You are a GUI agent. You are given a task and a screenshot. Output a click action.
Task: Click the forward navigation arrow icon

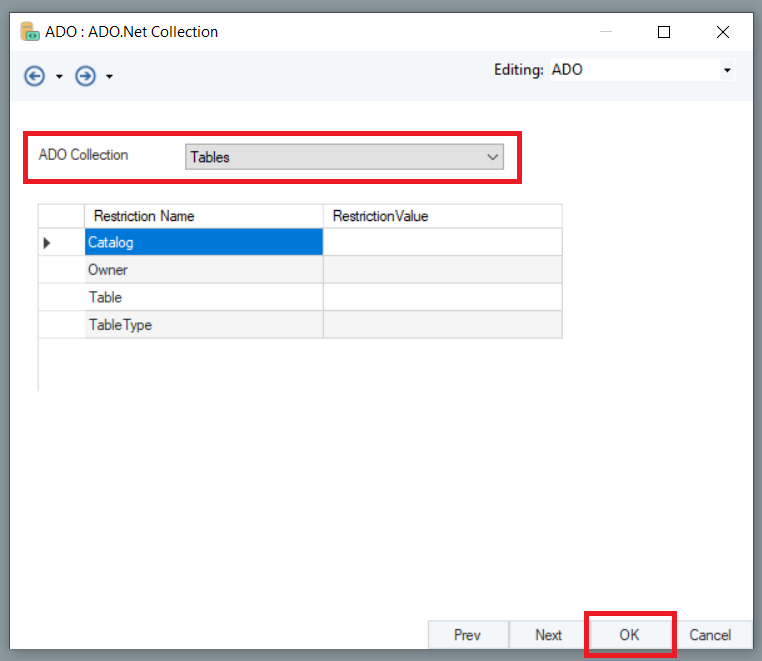tap(86, 76)
